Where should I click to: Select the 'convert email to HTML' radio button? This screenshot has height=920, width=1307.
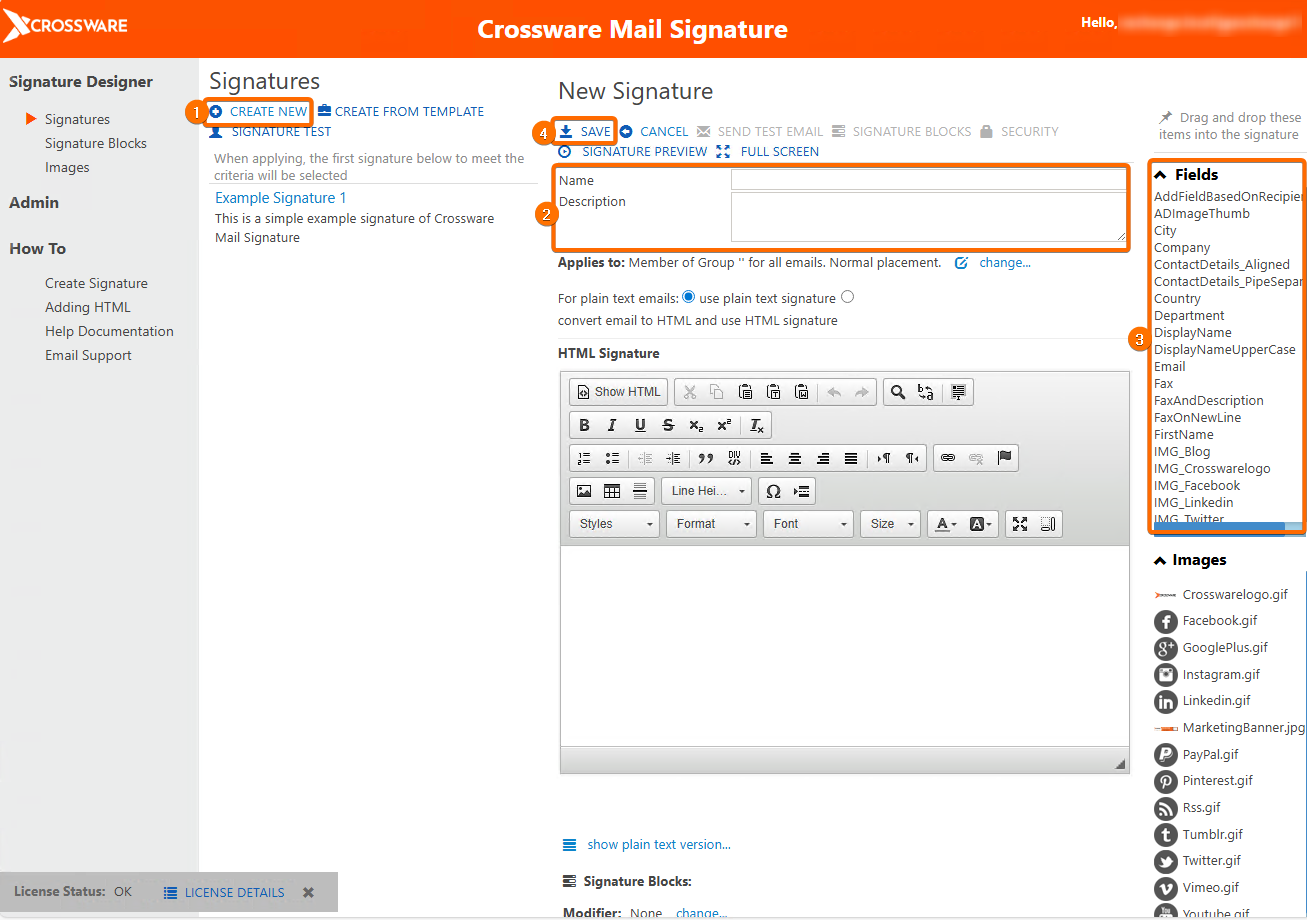click(848, 297)
